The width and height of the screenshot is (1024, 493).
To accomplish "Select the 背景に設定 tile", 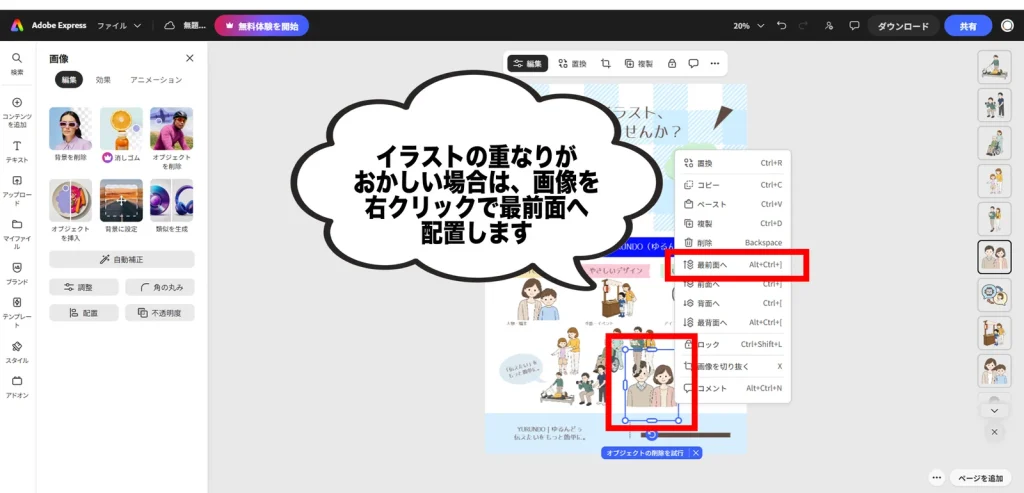I will [x=121, y=200].
